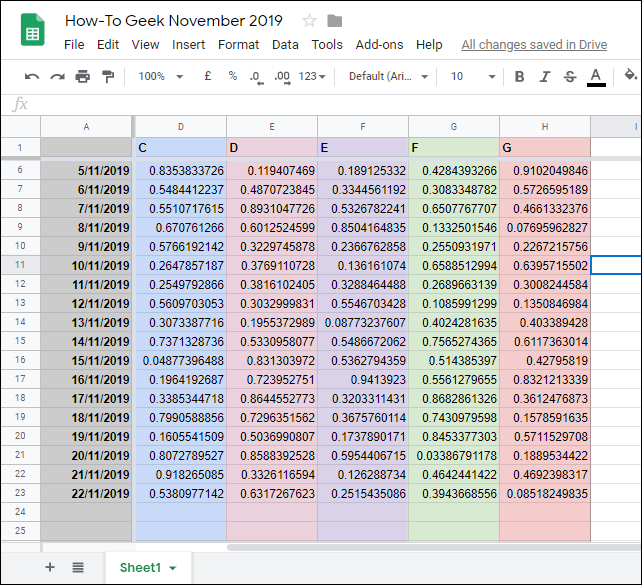The image size is (642, 585).
Task: Select cell containing 0.08773237607
Action: click(363, 322)
